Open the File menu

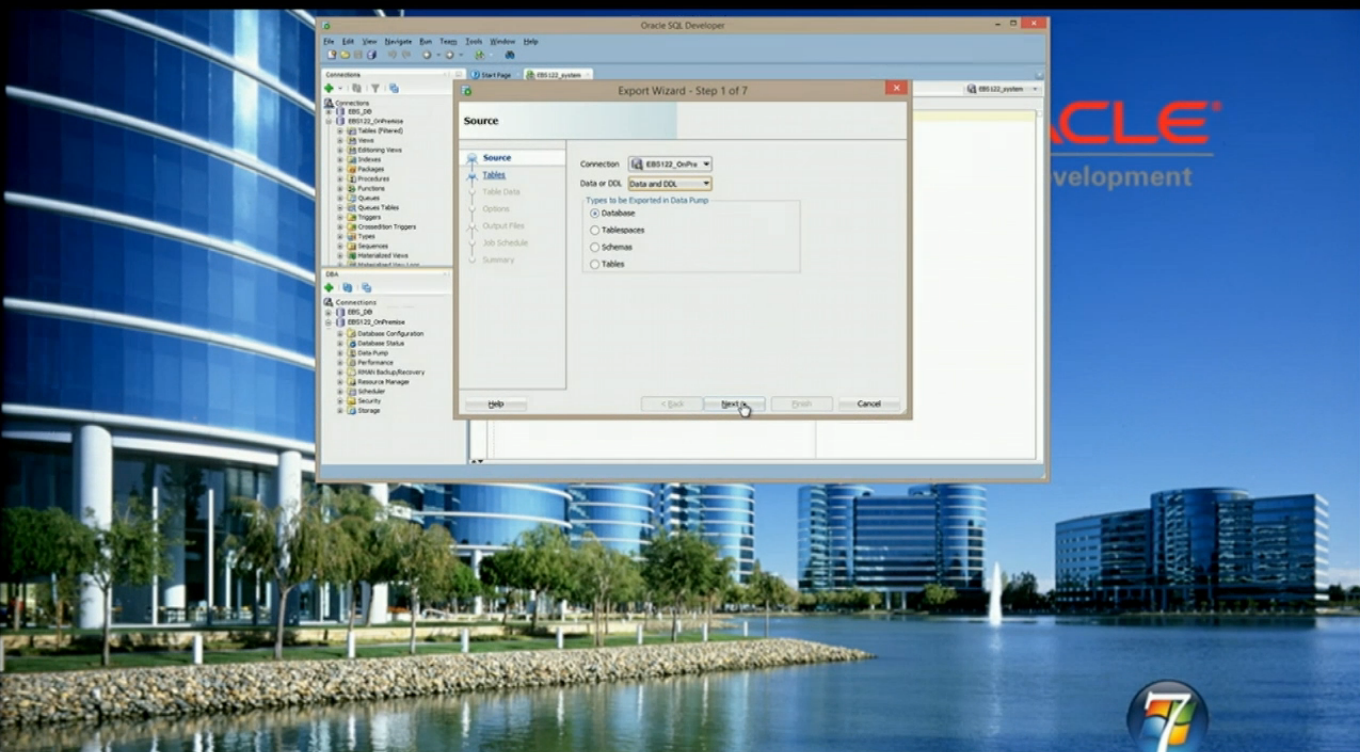(x=329, y=41)
